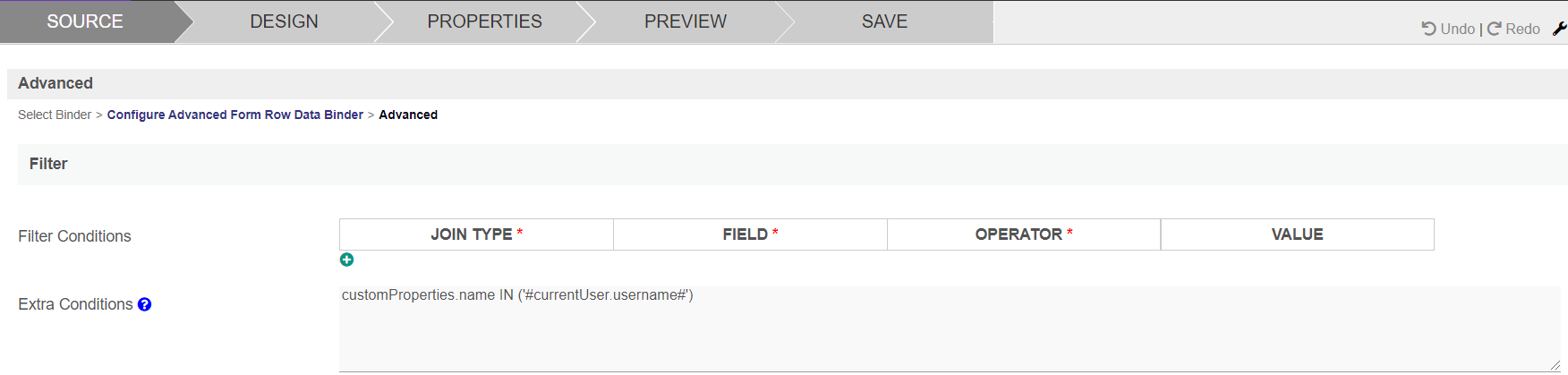The image size is (1568, 375).
Task: Switch to the SOURCE step tab
Action: [85, 21]
